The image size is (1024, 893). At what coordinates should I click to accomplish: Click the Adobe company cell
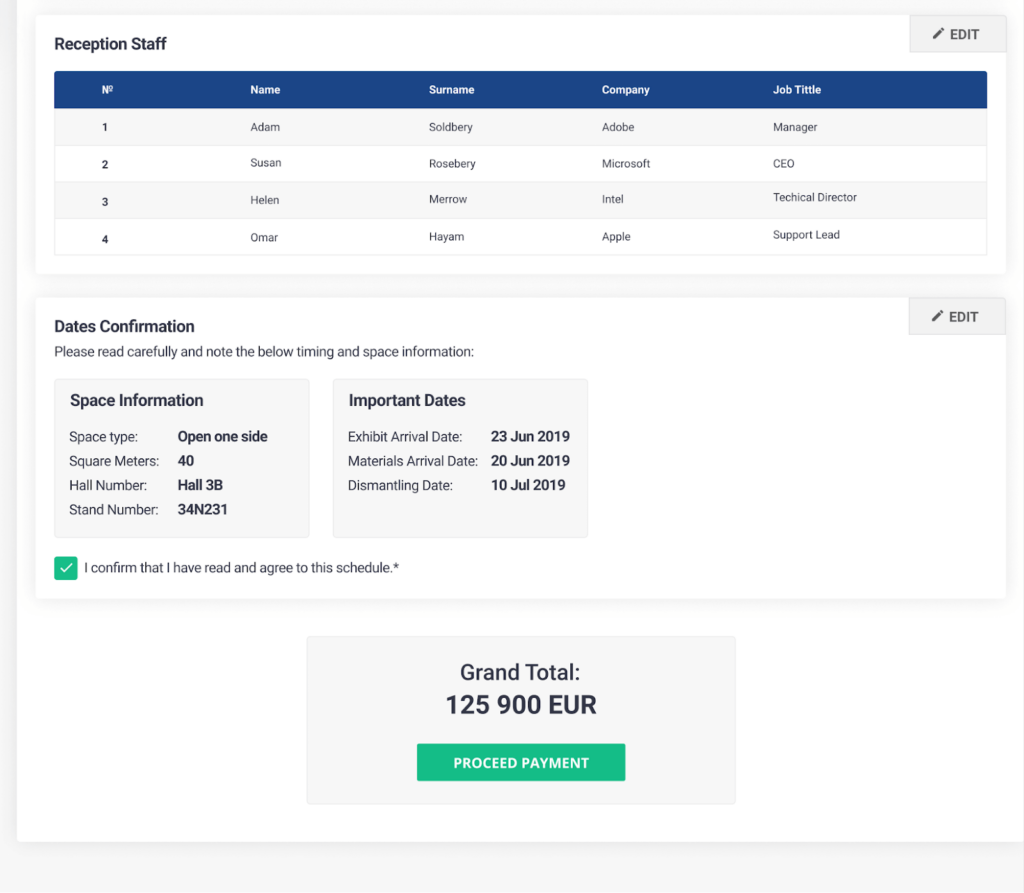(618, 127)
